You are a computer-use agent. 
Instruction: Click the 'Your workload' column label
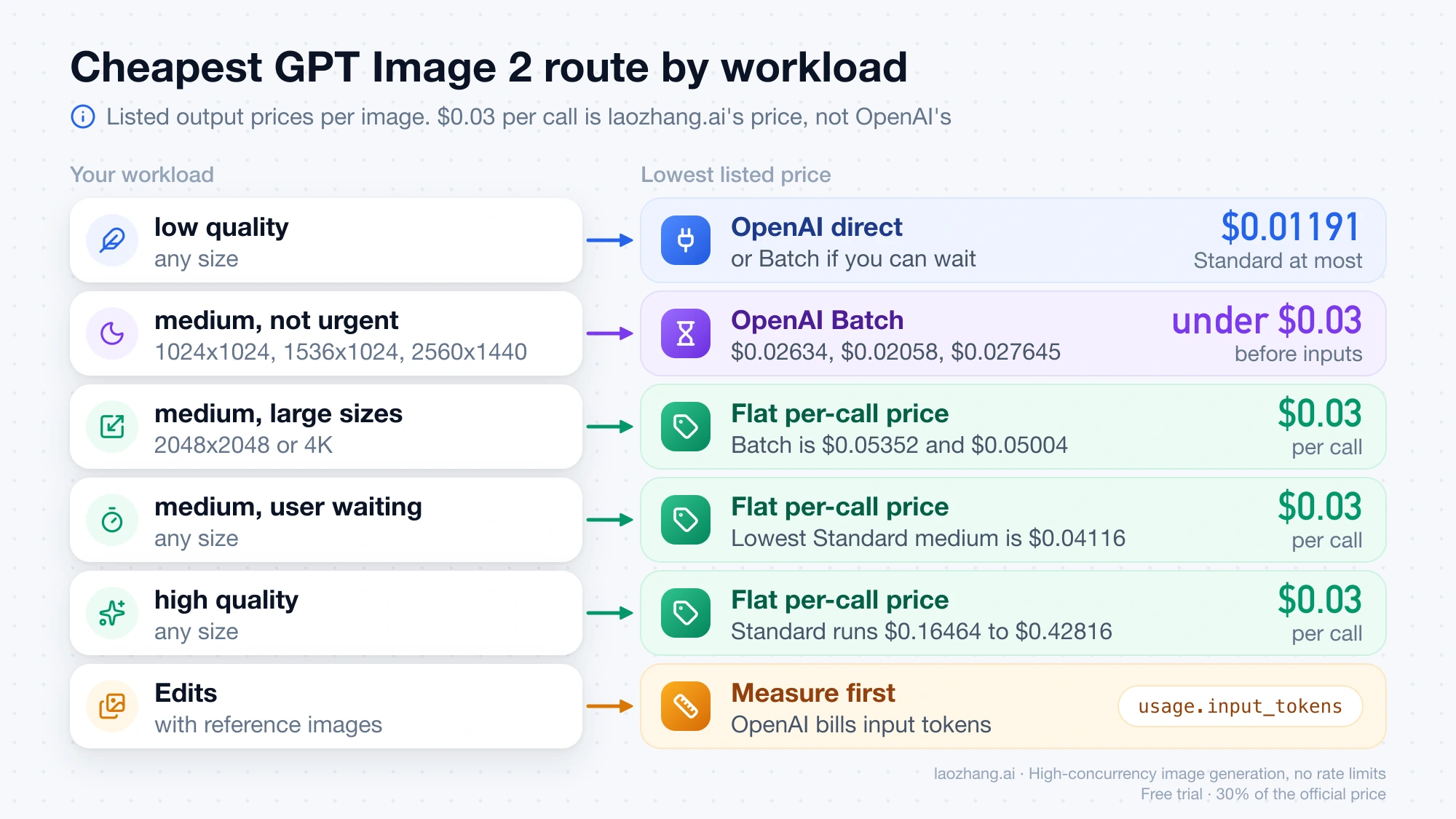142,175
